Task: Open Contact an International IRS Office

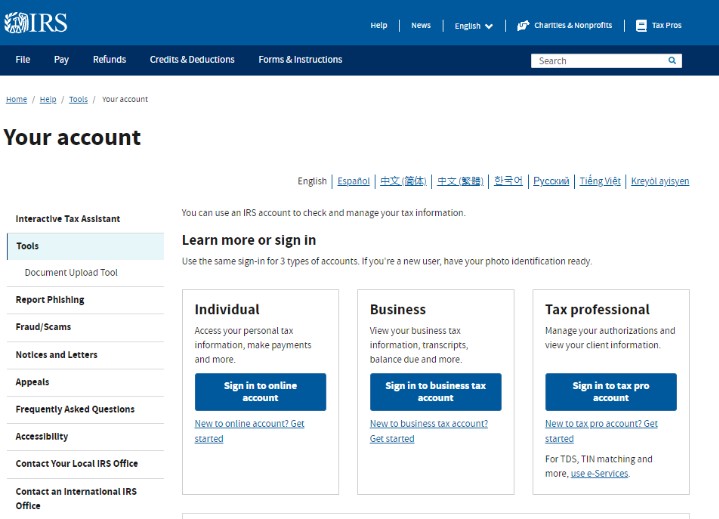Action: (x=76, y=498)
